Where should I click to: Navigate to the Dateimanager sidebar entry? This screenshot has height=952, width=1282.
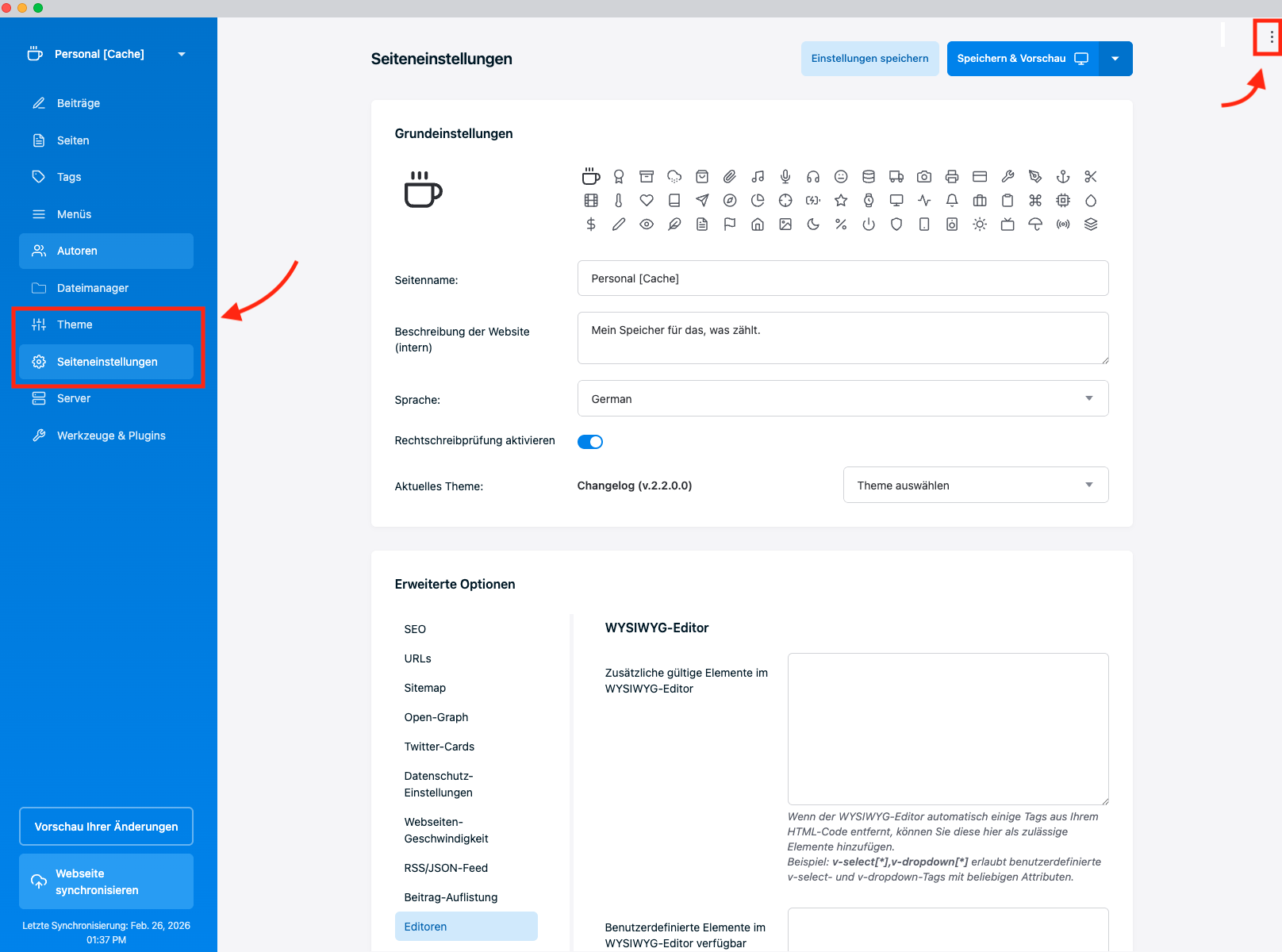(94, 288)
